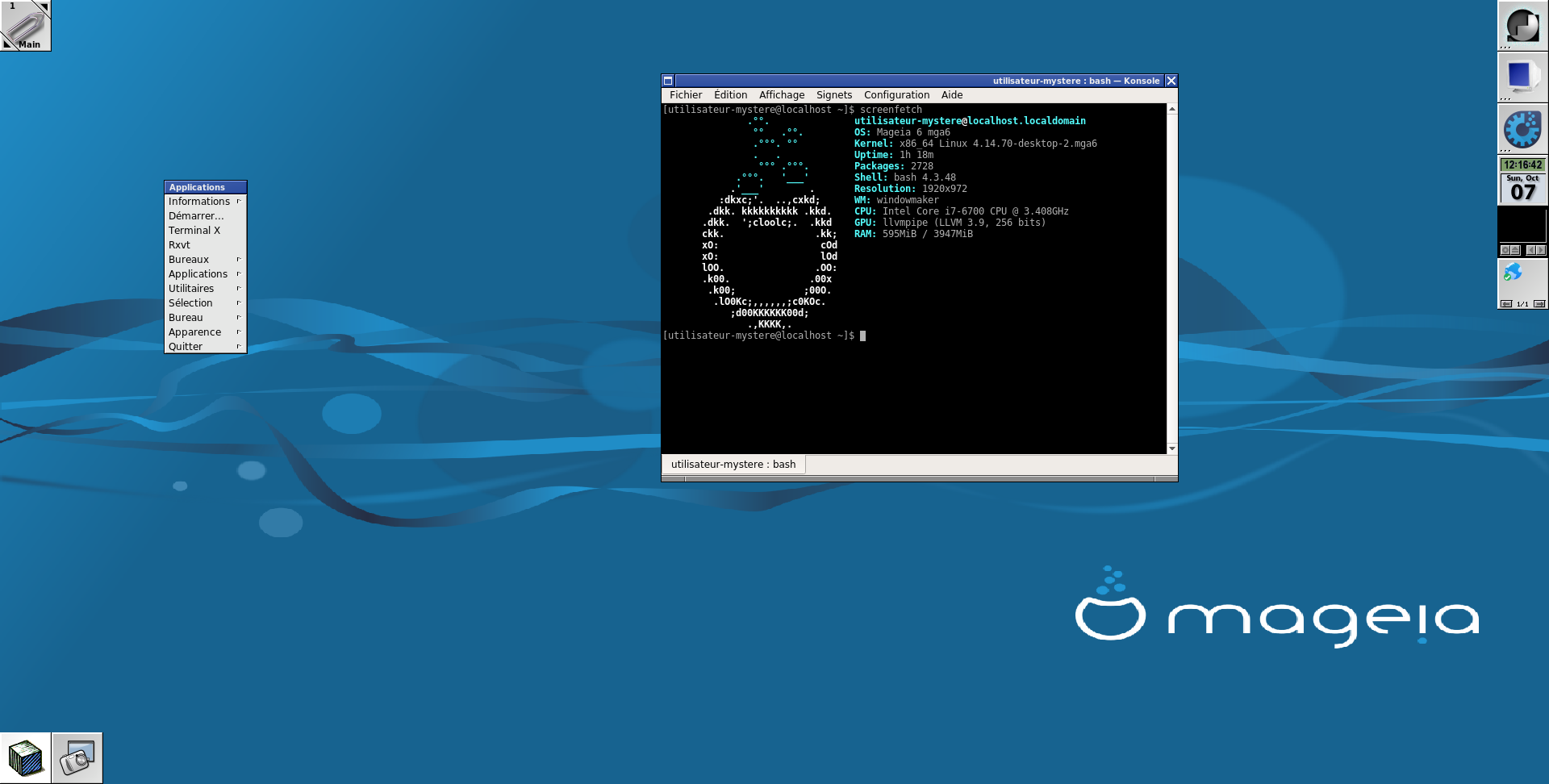The height and width of the screenshot is (784, 1549).
Task: Click the 'Packages: 2728' line
Action: coord(894,166)
